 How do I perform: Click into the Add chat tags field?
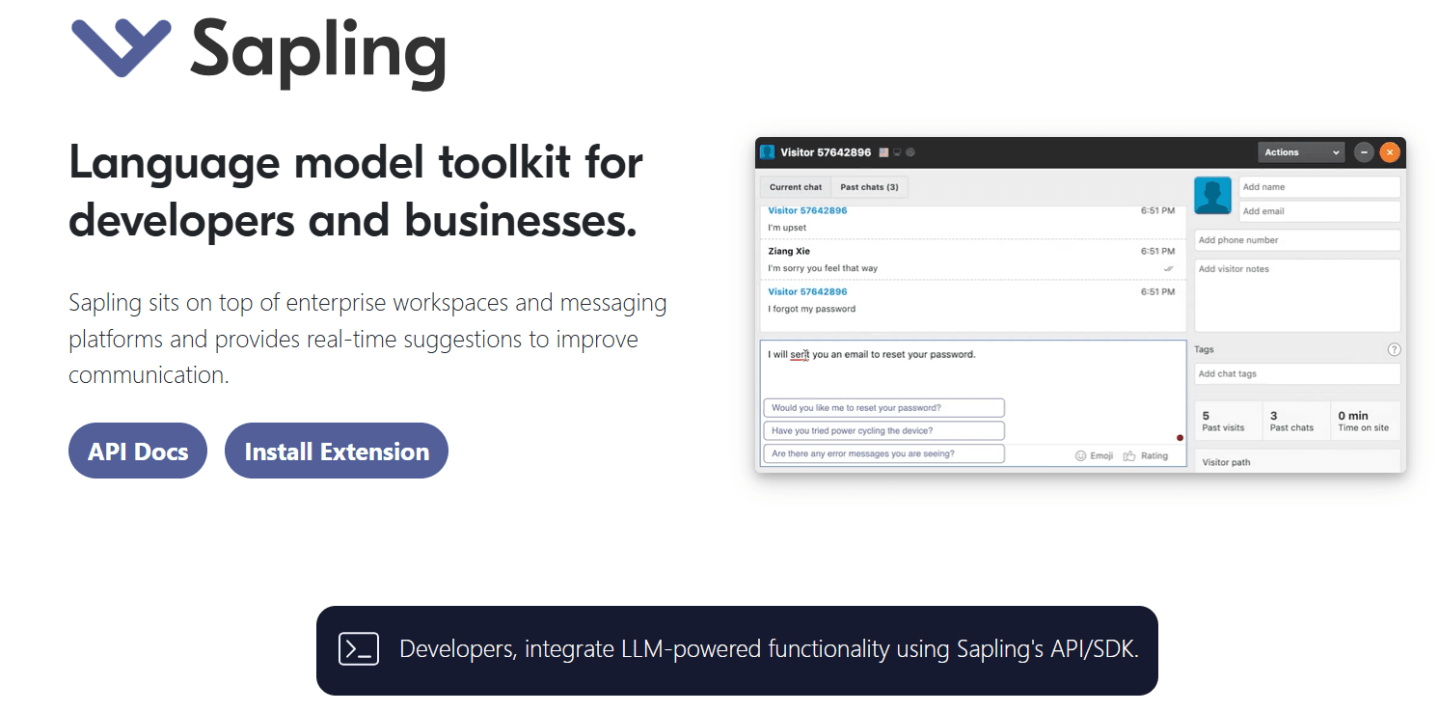1297,373
